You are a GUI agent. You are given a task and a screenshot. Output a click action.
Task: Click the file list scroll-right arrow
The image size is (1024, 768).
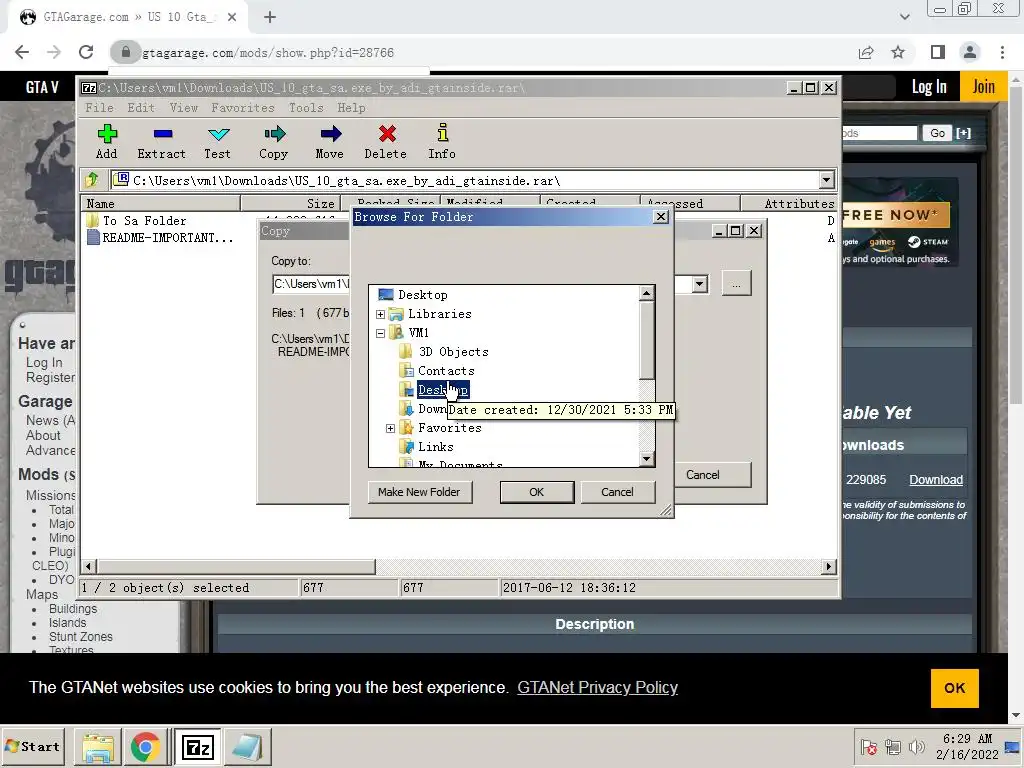pyautogui.click(x=829, y=567)
